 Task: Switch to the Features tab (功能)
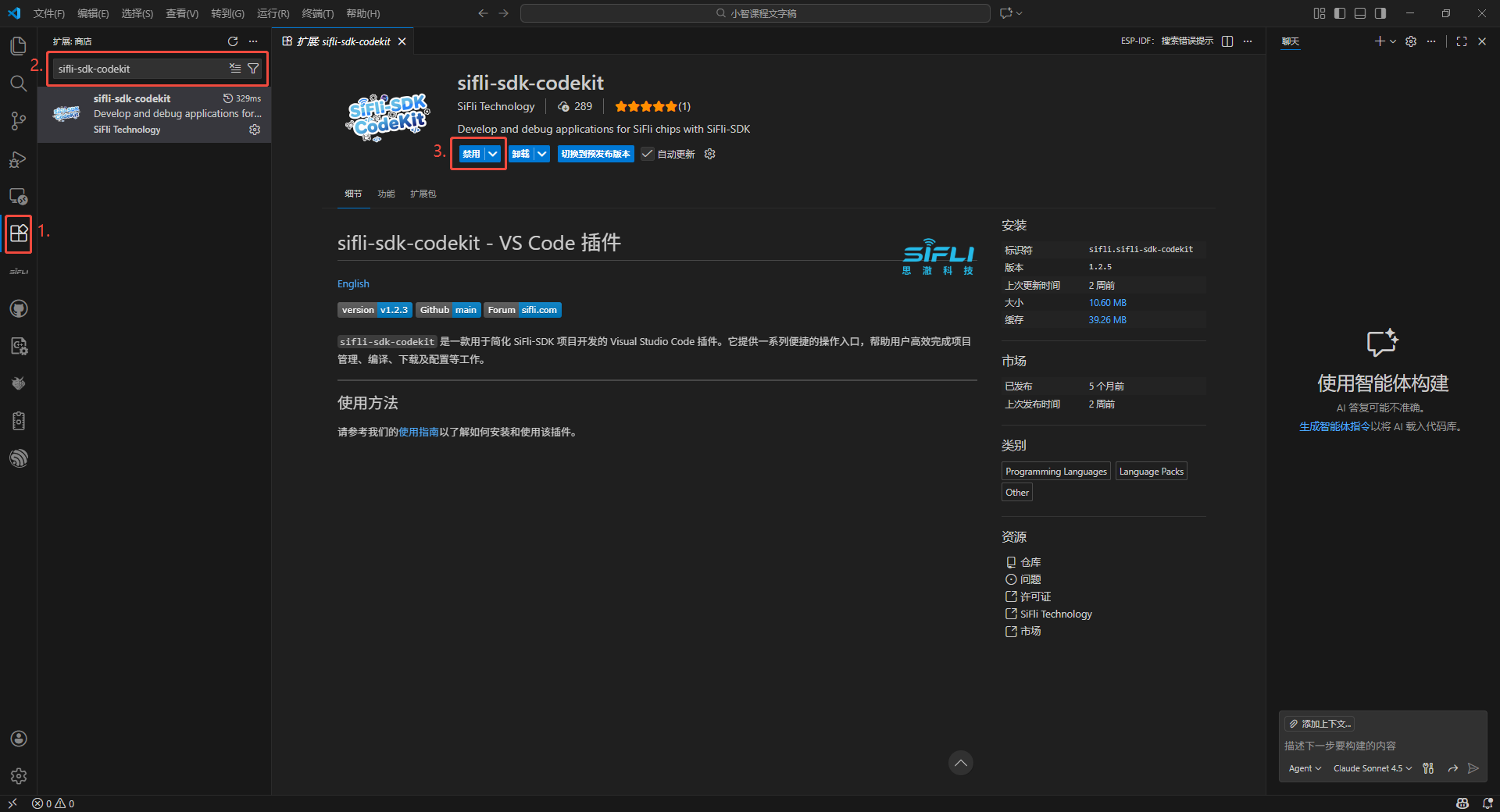[x=386, y=194]
